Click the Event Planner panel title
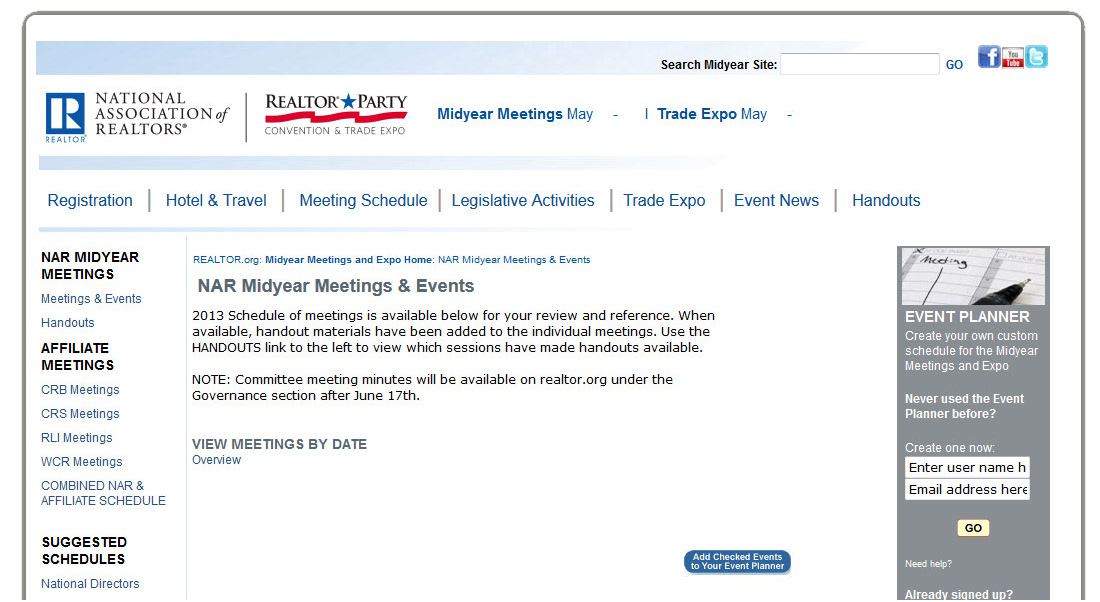This screenshot has height=602, width=1100. pyautogui.click(x=967, y=317)
